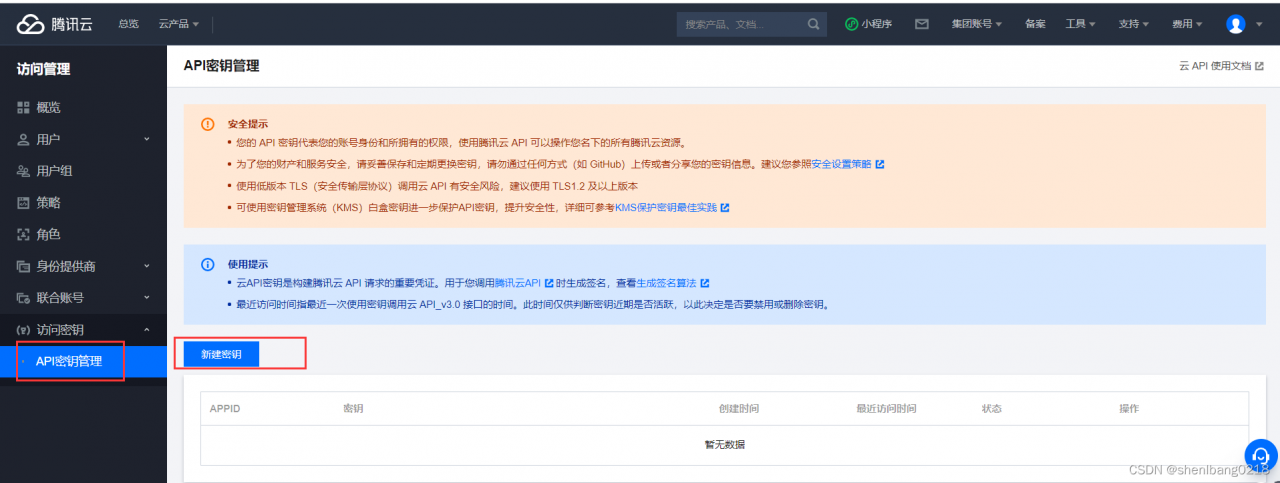This screenshot has width=1280, height=483.
Task: Click the search magnifier icon
Action: (815, 24)
